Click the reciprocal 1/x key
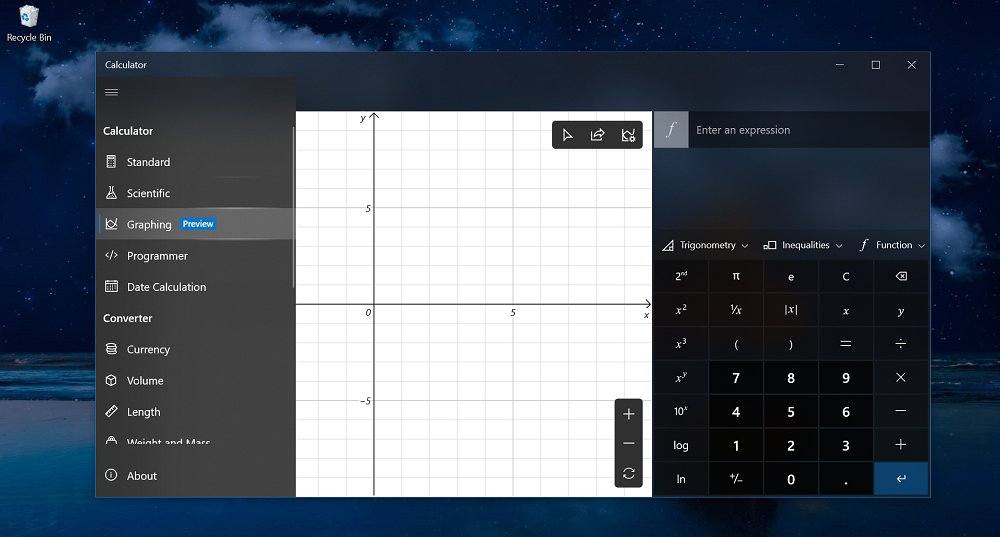Viewport: 1000px width, 537px height. pos(736,310)
